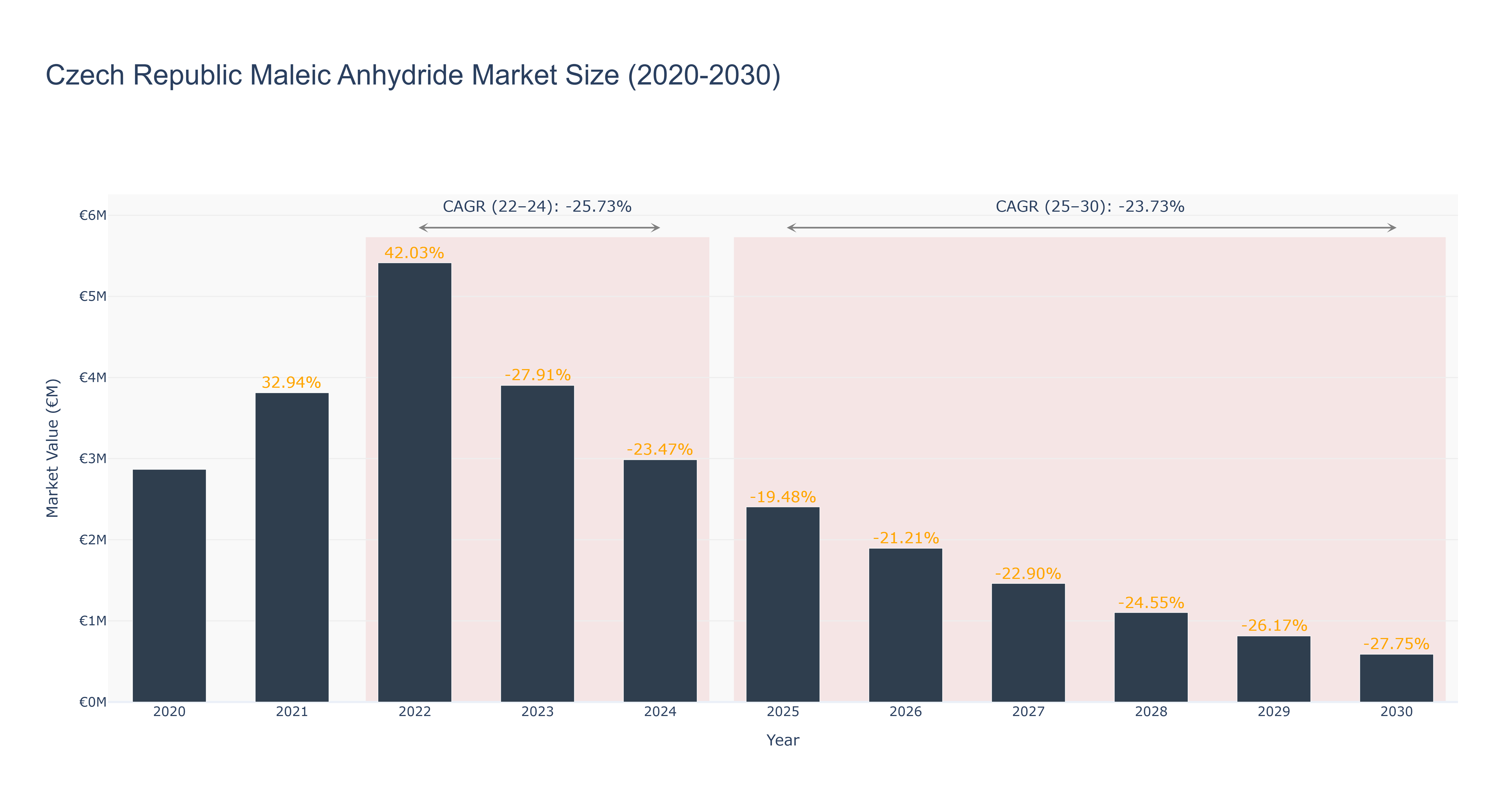
Task: Click the 2025 x-axis year label
Action: click(782, 712)
